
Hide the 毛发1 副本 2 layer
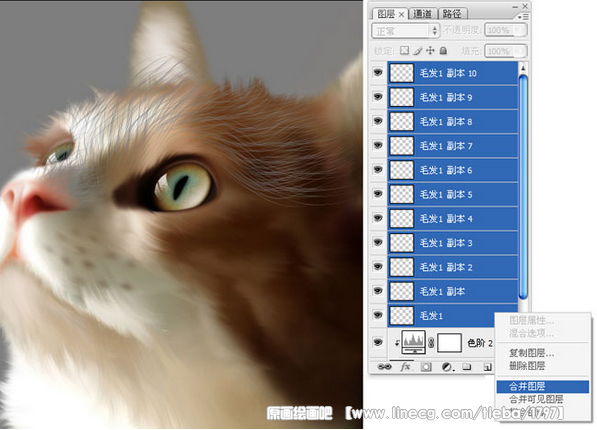[x=378, y=266]
